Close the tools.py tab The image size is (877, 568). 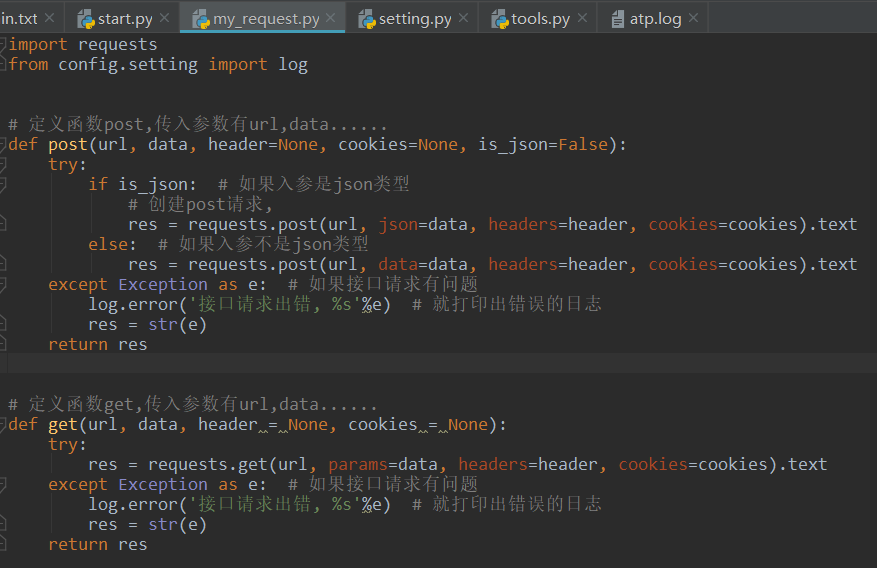click(582, 18)
